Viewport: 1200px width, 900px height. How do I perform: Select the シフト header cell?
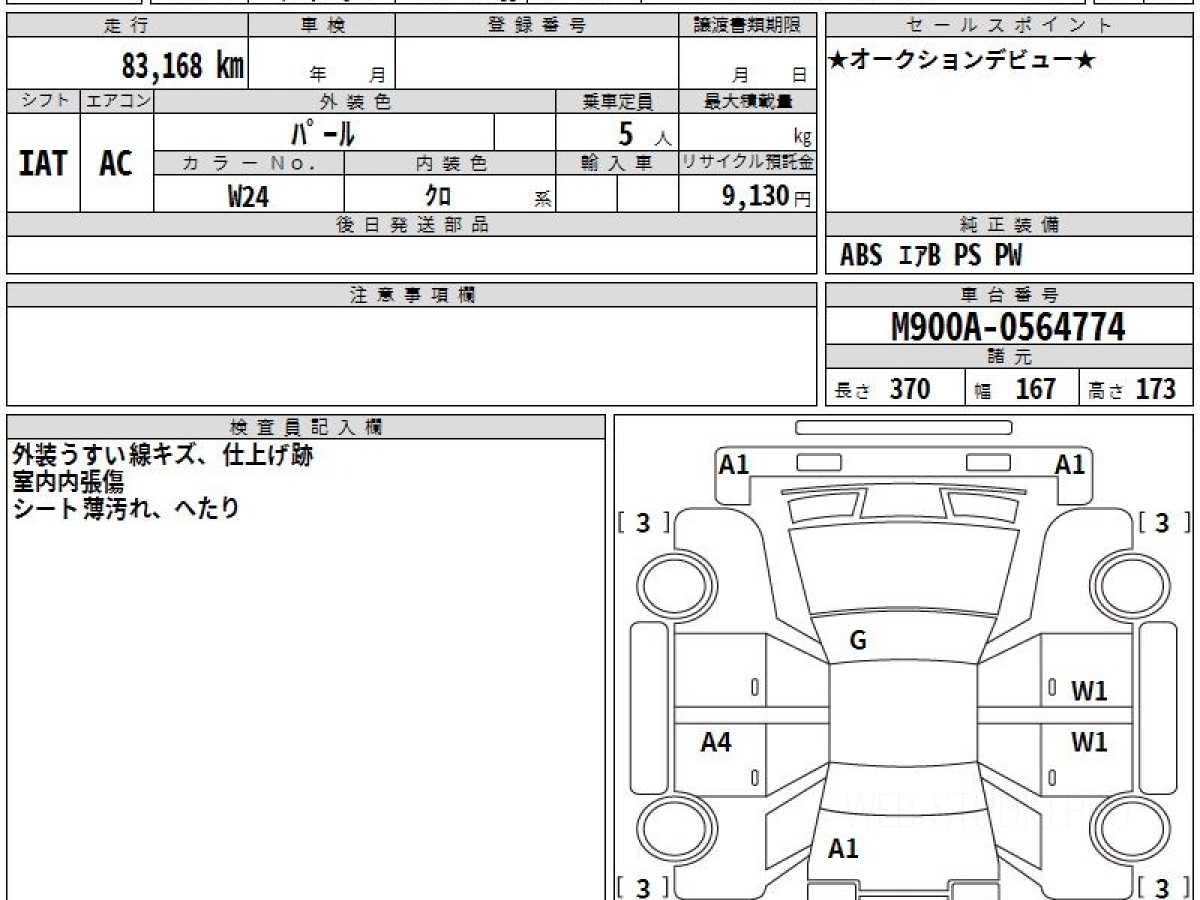pyautogui.click(x=44, y=101)
